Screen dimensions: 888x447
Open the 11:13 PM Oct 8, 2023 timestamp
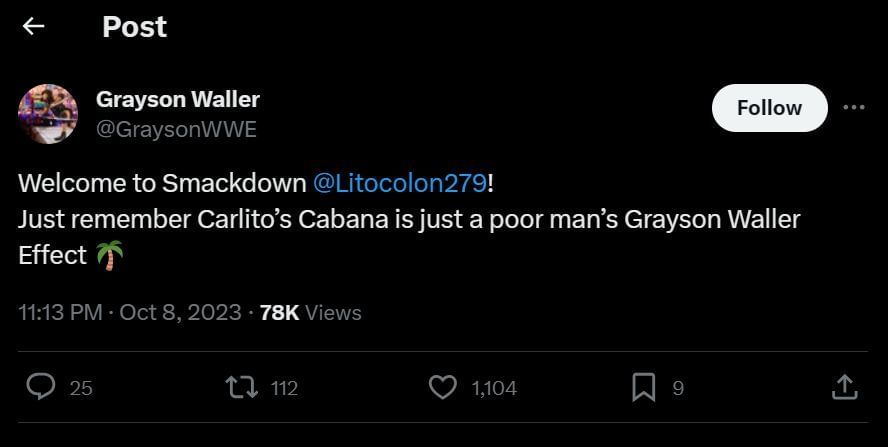click(x=130, y=312)
